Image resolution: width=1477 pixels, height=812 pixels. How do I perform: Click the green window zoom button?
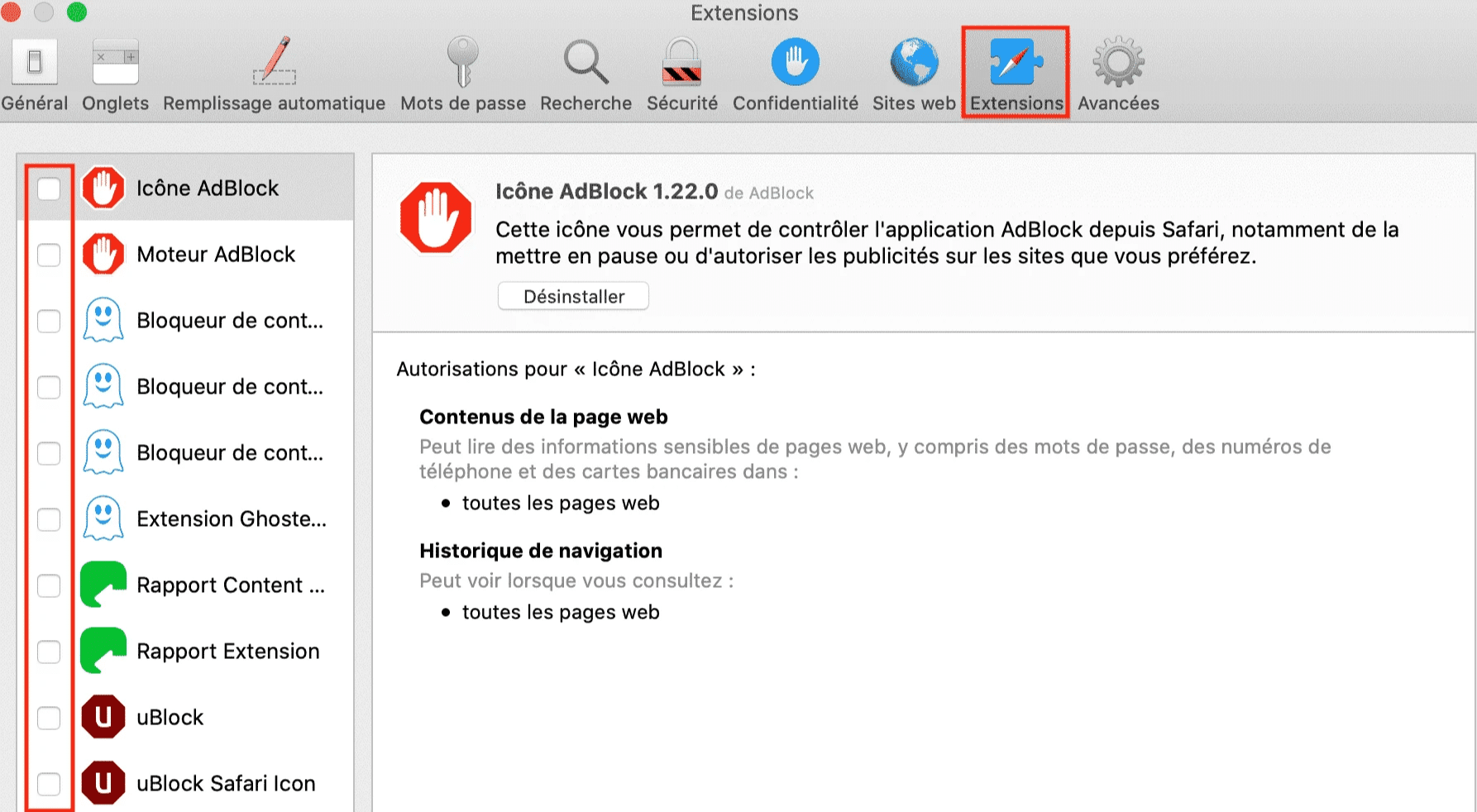77,12
